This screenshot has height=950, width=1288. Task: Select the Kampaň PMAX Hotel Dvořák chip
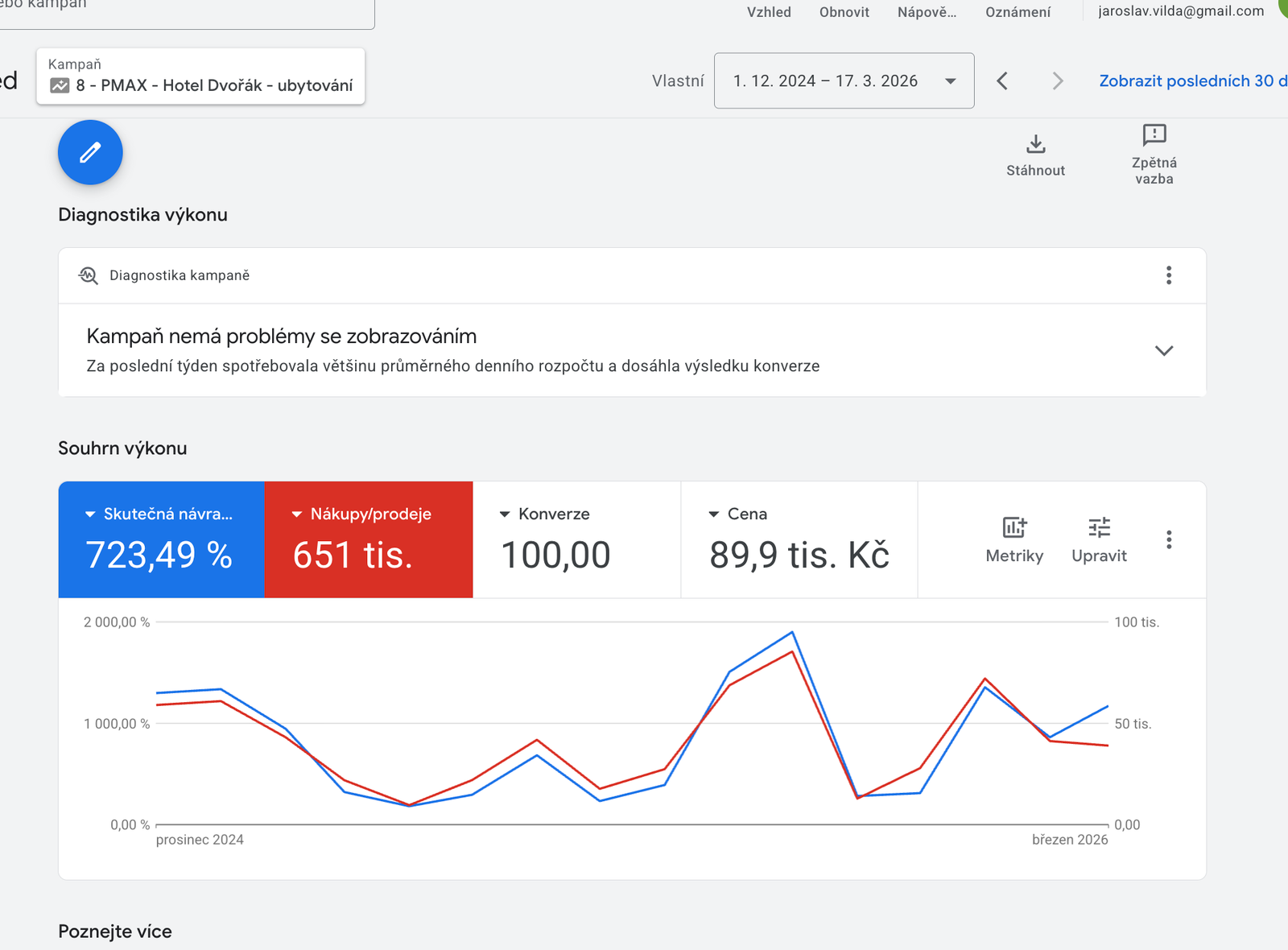200,76
